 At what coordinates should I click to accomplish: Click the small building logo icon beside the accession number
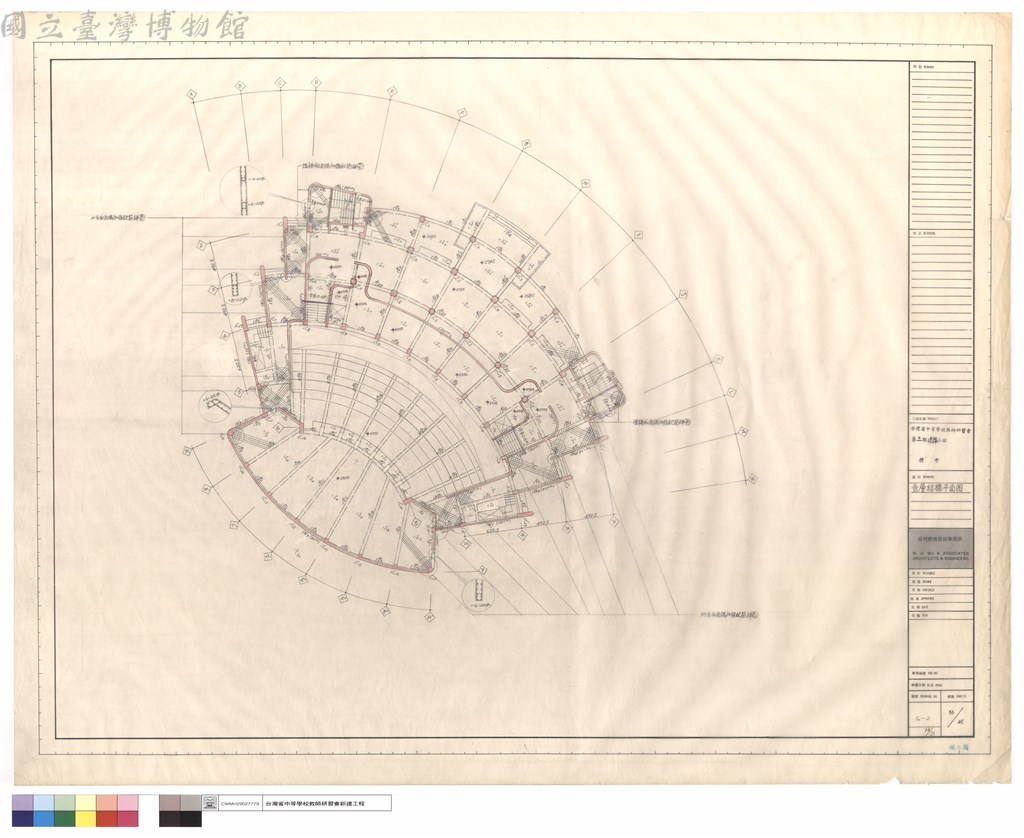(210, 803)
